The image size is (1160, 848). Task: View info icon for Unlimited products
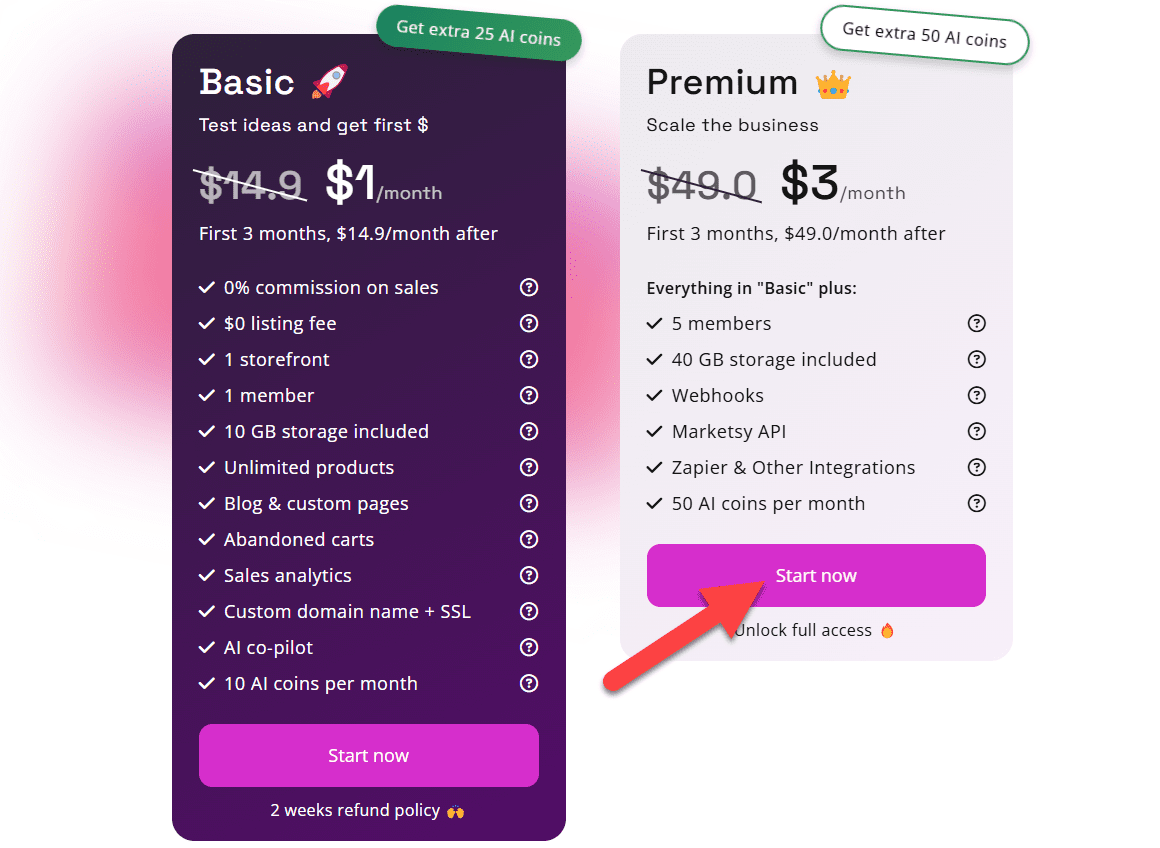529,467
